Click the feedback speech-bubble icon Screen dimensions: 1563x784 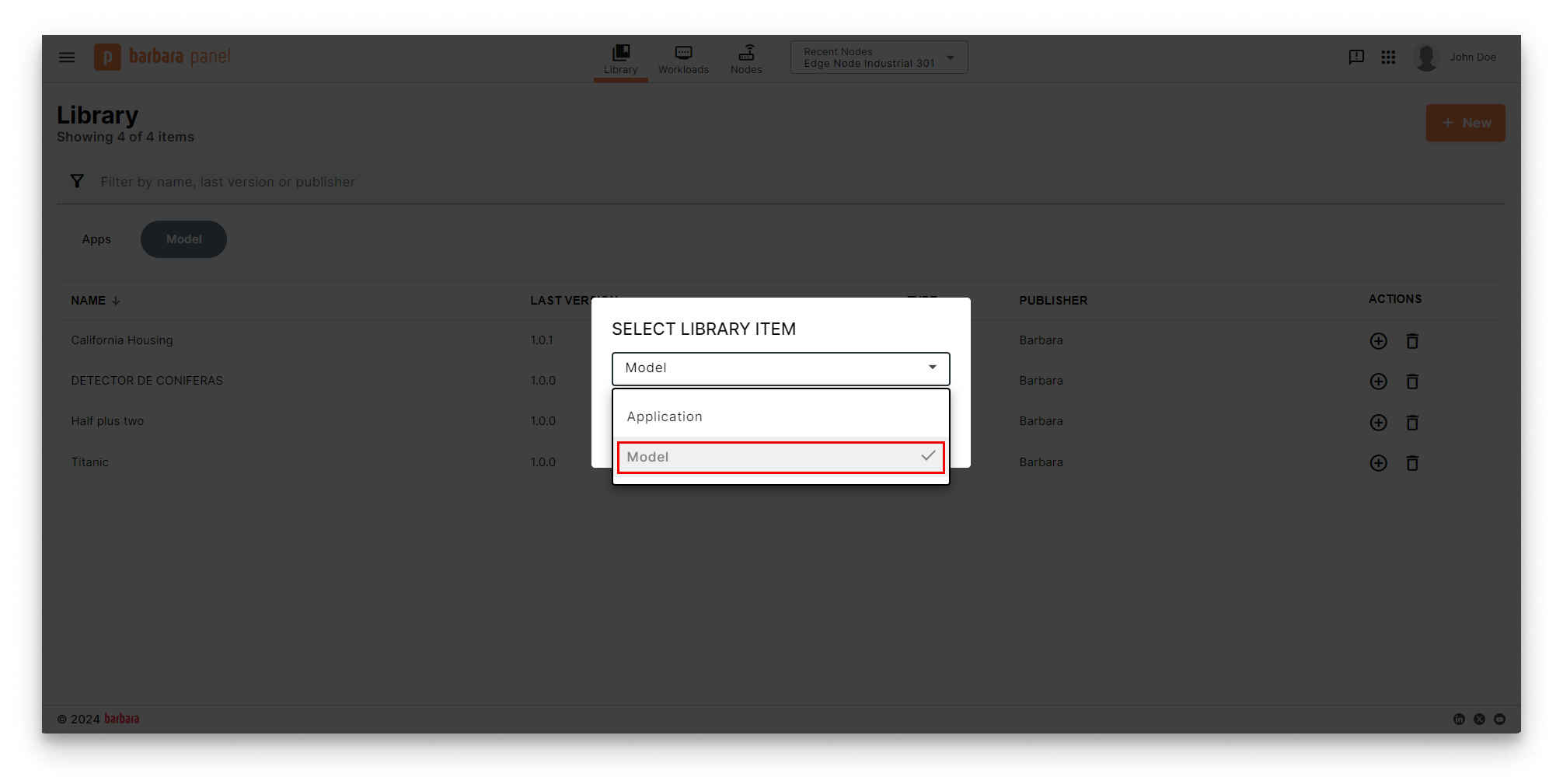[1356, 57]
